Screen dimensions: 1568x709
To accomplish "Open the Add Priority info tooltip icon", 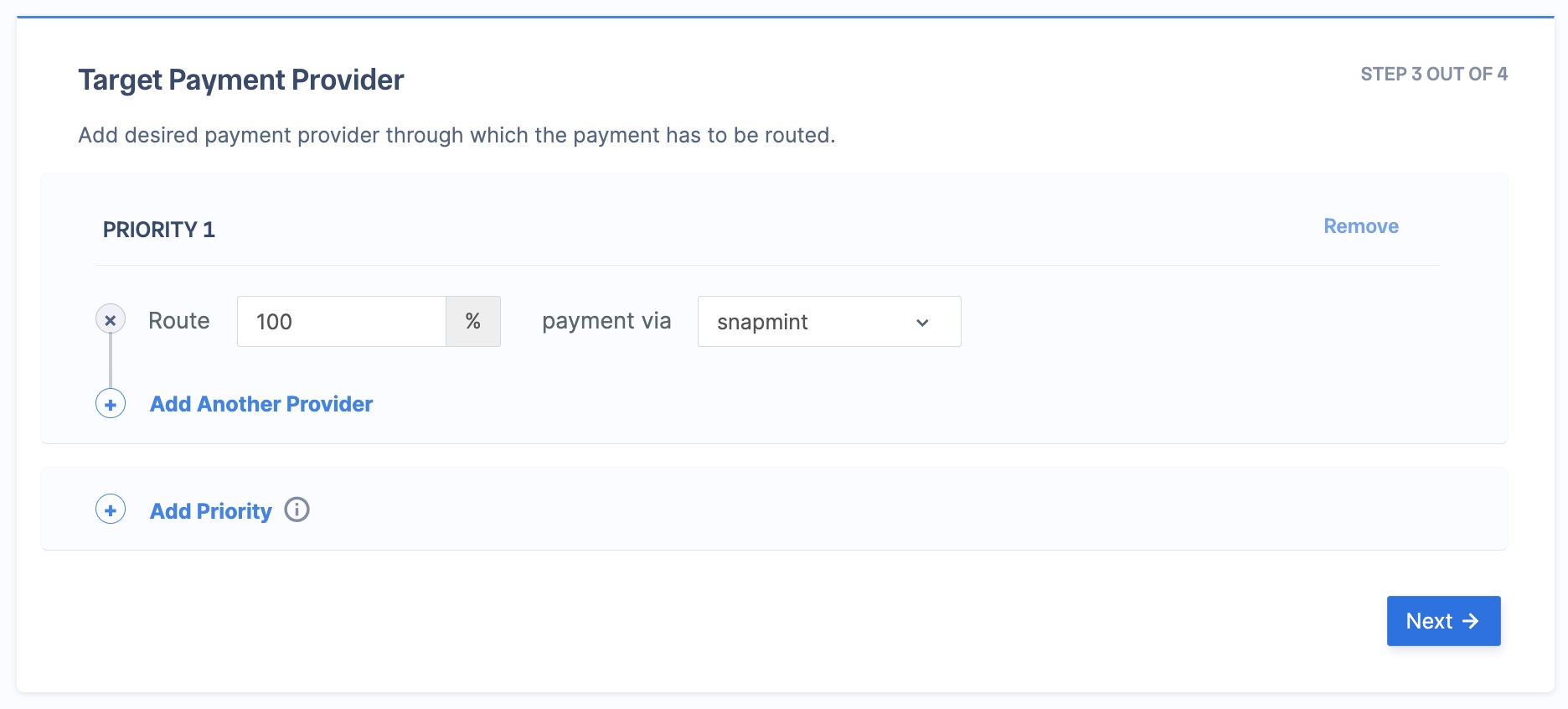I will point(297,510).
